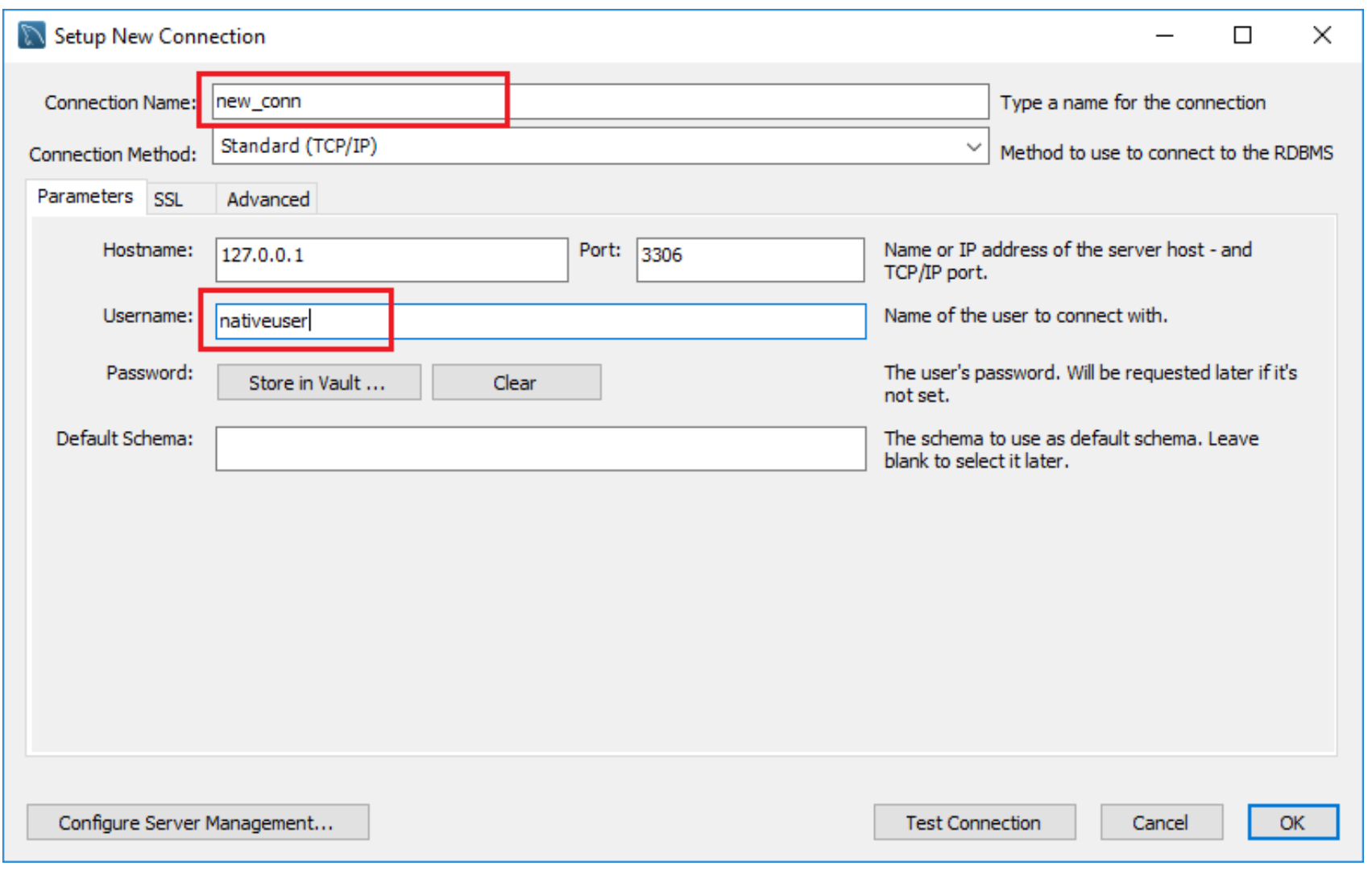Minimize the Setup New Connection window
Viewport: 1372px width, 874px height.
[1164, 35]
